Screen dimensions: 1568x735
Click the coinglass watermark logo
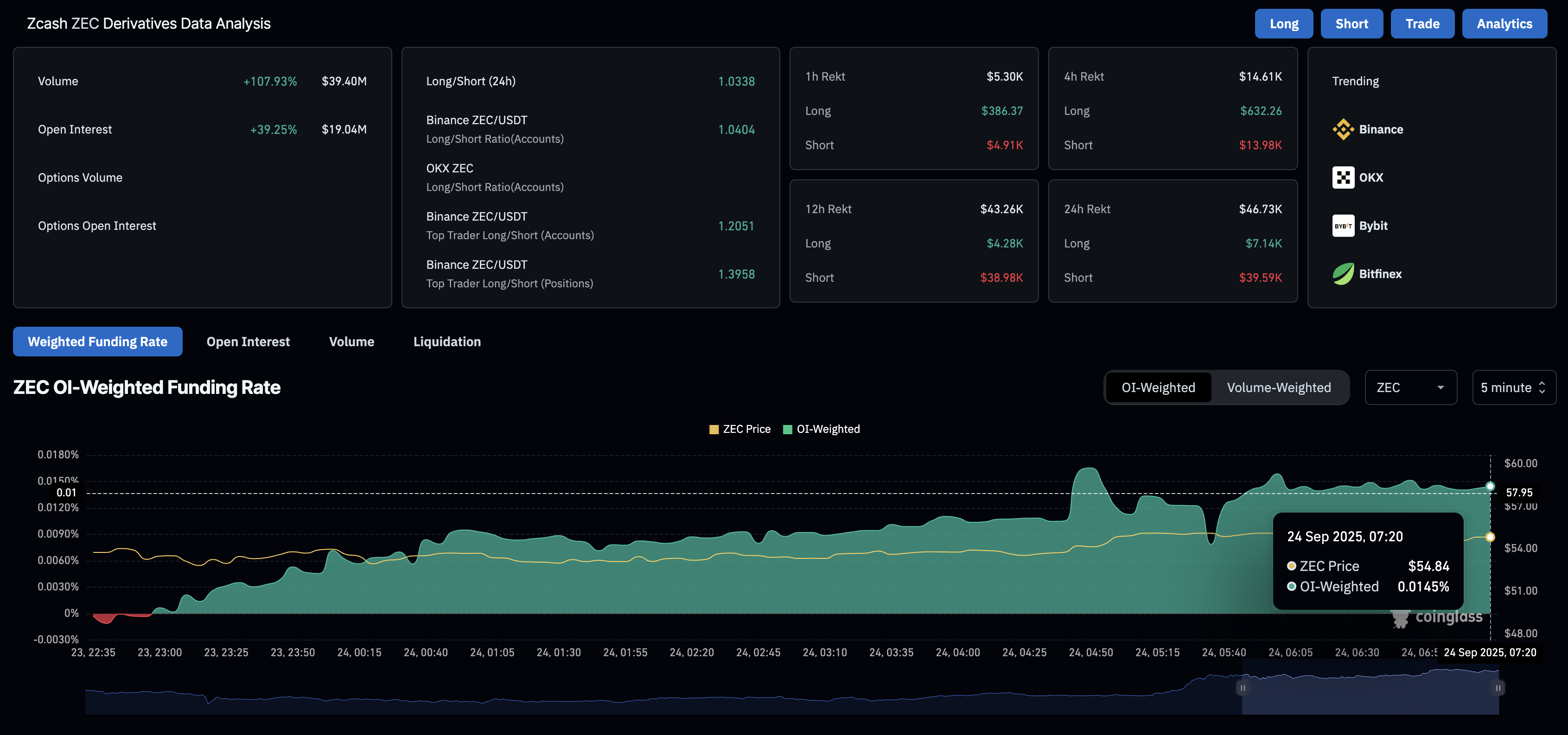[x=1436, y=618]
